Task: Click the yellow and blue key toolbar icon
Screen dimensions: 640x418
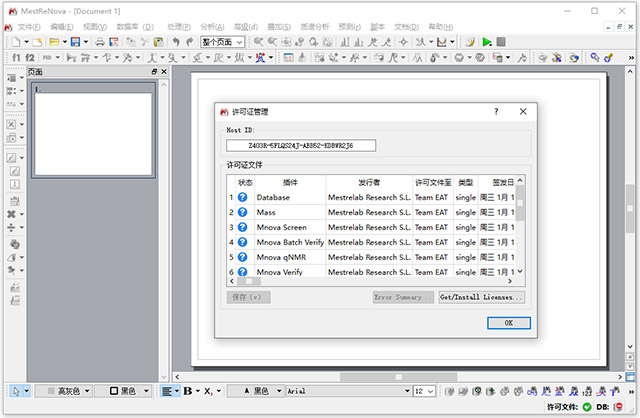Action: [x=609, y=58]
